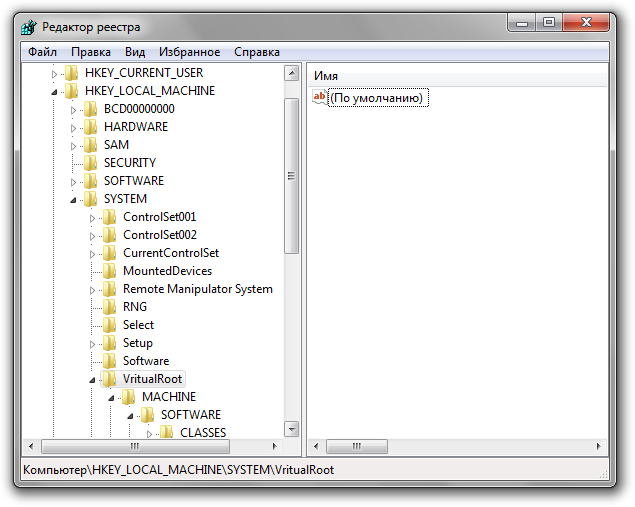
Task: Click the Registry Editor icon in title bar
Action: pos(32,26)
